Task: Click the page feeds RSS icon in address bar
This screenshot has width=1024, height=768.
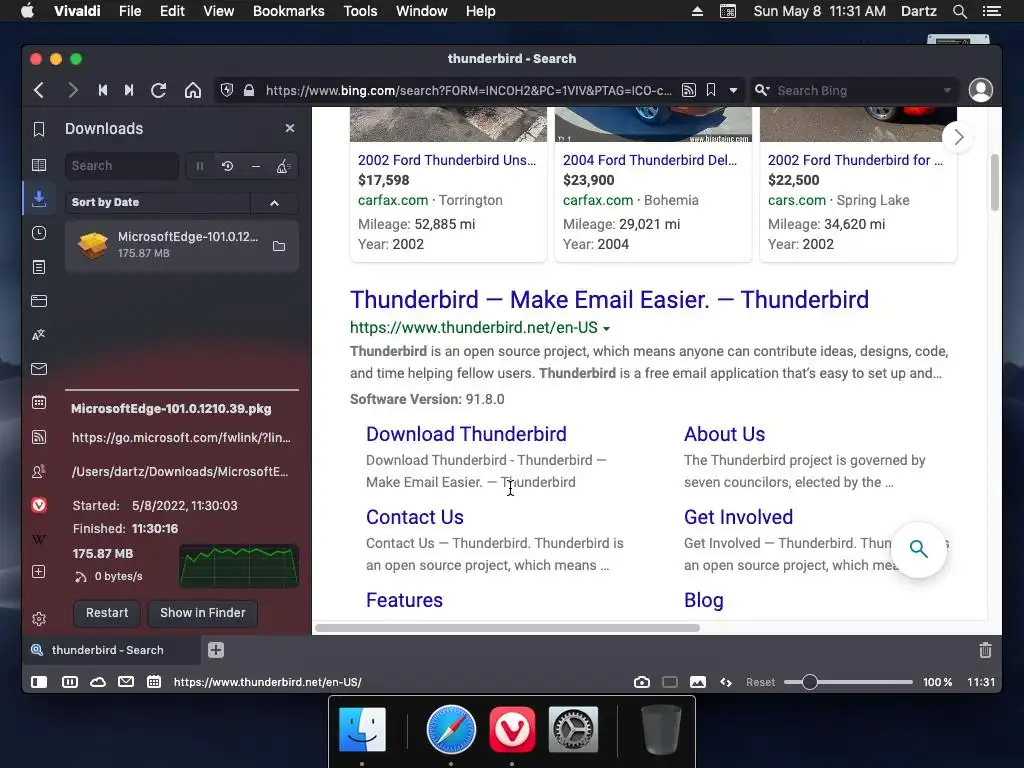Action: coord(688,90)
